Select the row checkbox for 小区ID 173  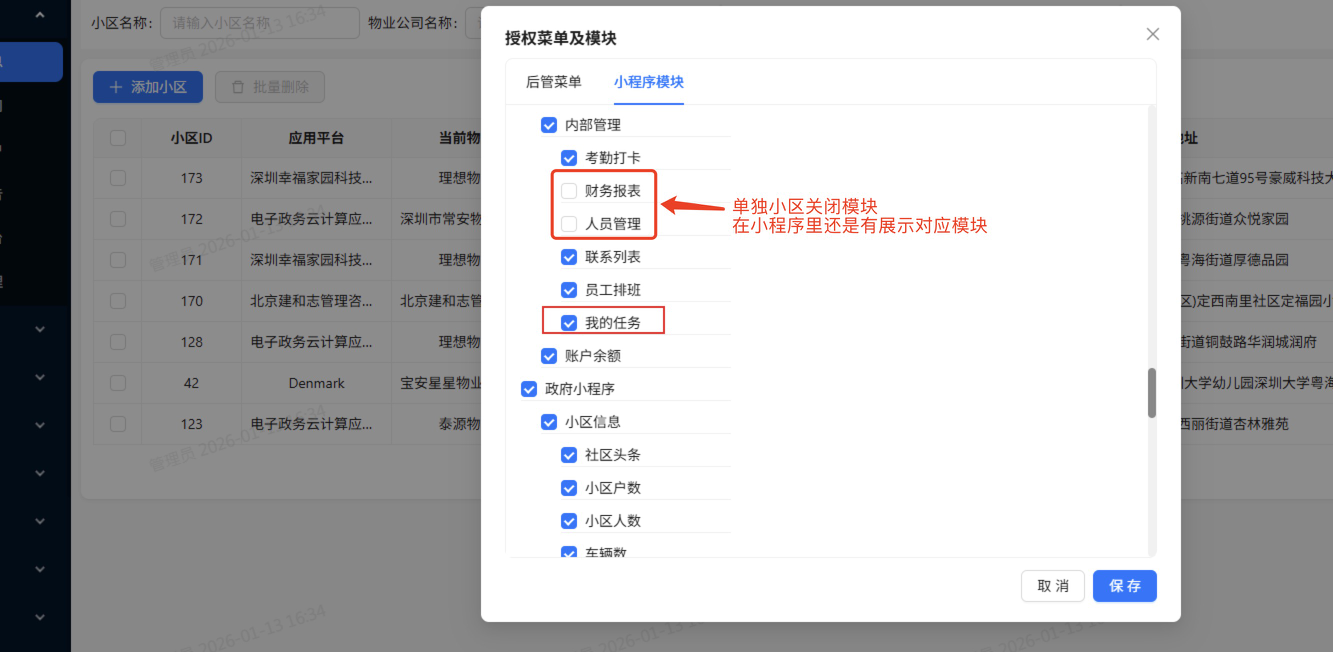[117, 178]
